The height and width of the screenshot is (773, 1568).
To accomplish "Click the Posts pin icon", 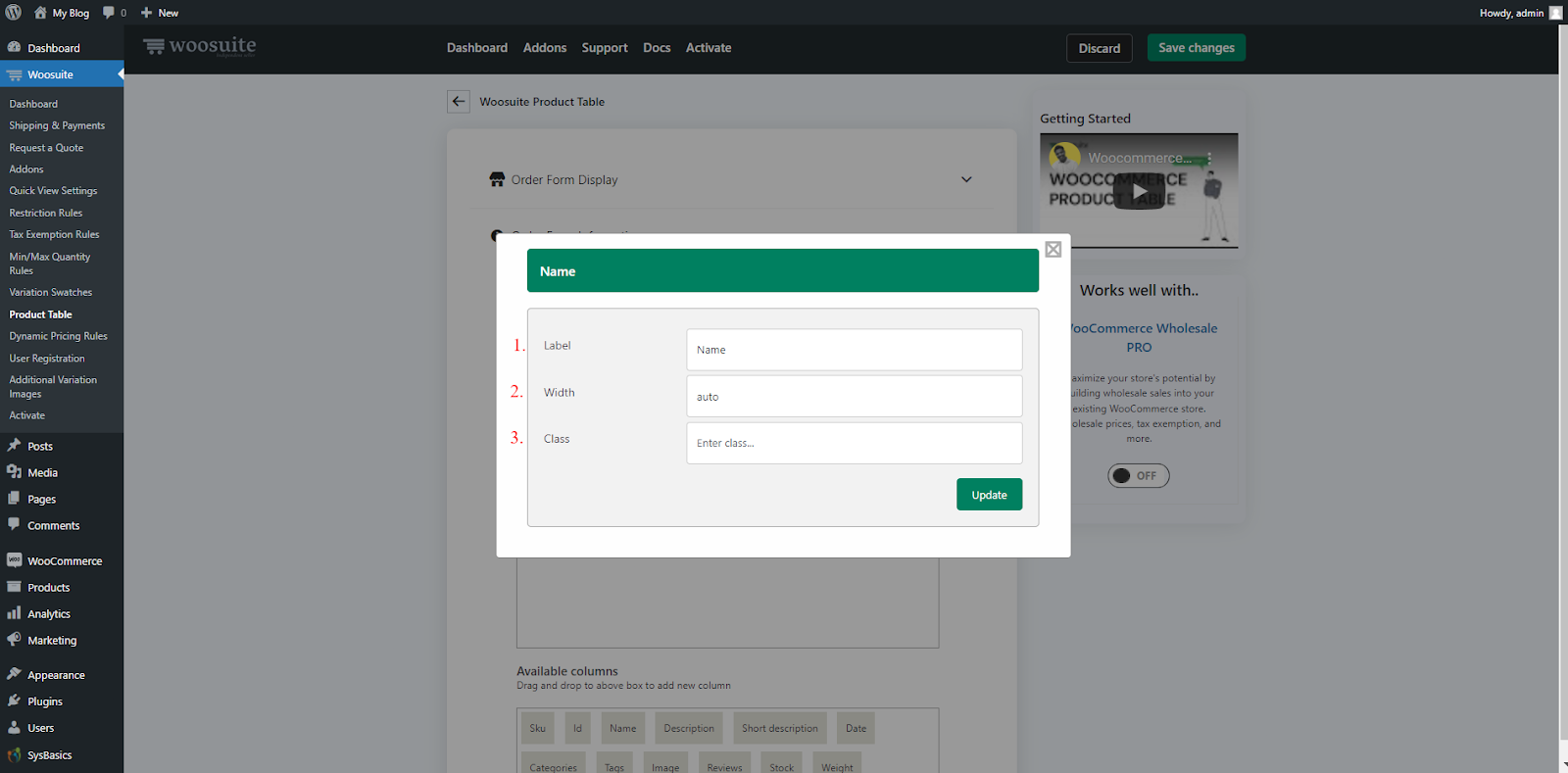I will pyautogui.click(x=14, y=446).
